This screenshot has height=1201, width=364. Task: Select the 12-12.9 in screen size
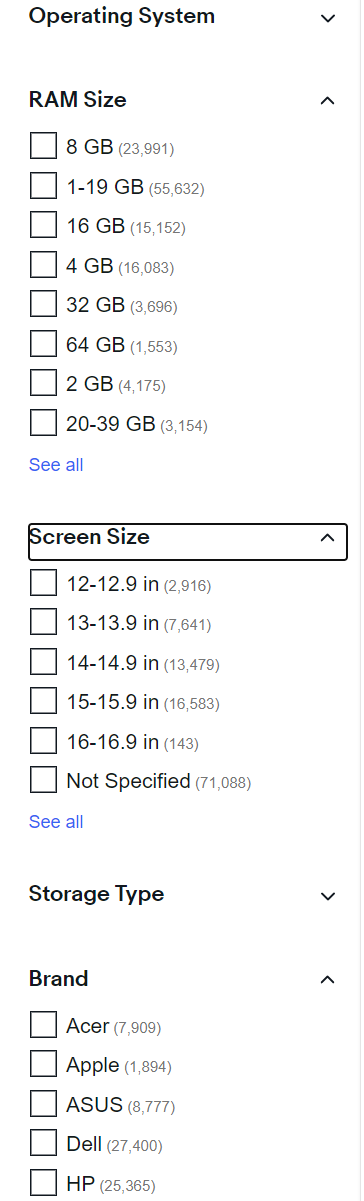click(43, 583)
